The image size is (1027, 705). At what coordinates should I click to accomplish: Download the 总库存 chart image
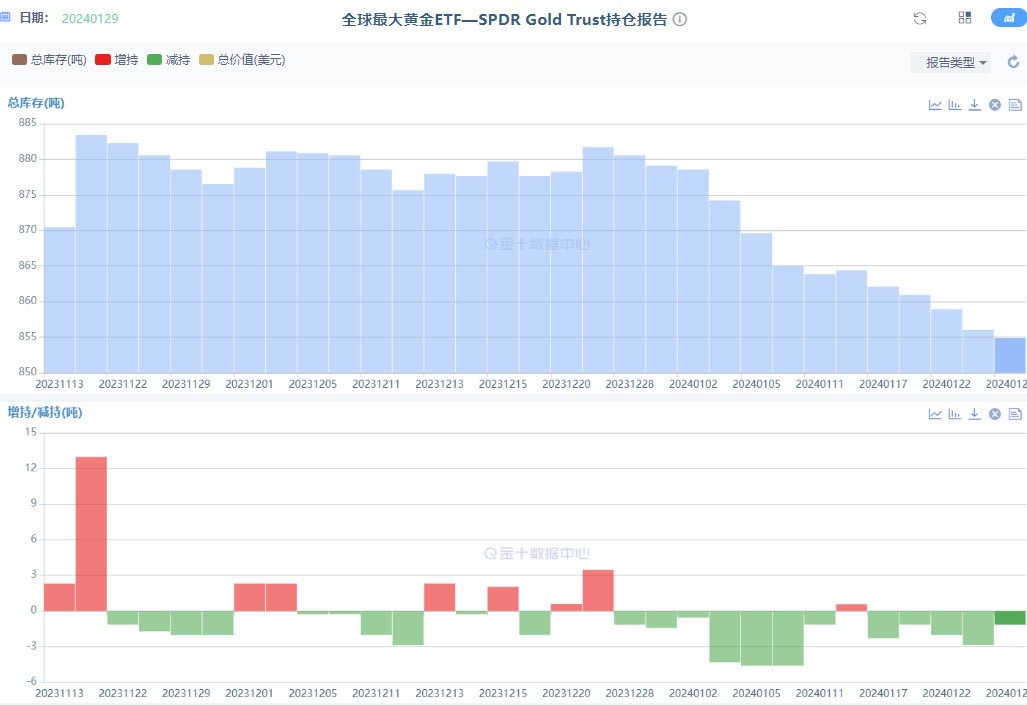coord(975,105)
